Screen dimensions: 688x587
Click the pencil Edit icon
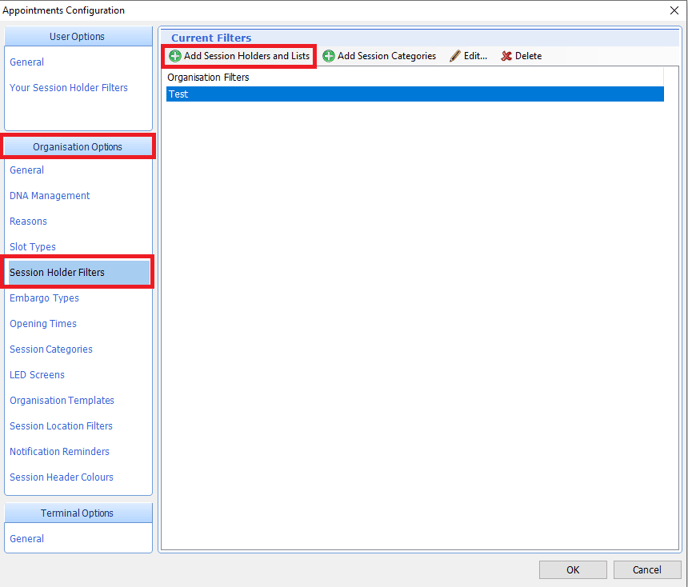[456, 56]
